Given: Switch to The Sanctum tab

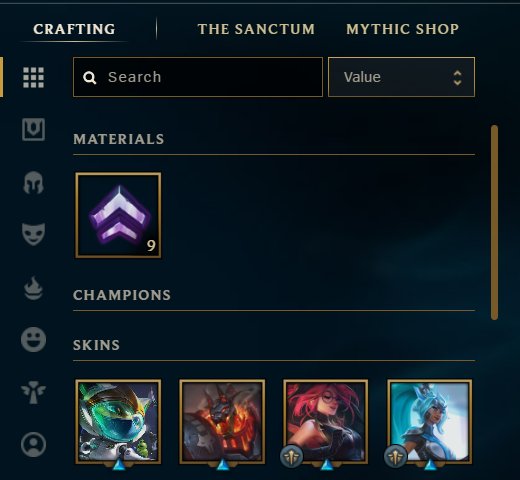Looking at the screenshot, I should point(256,29).
